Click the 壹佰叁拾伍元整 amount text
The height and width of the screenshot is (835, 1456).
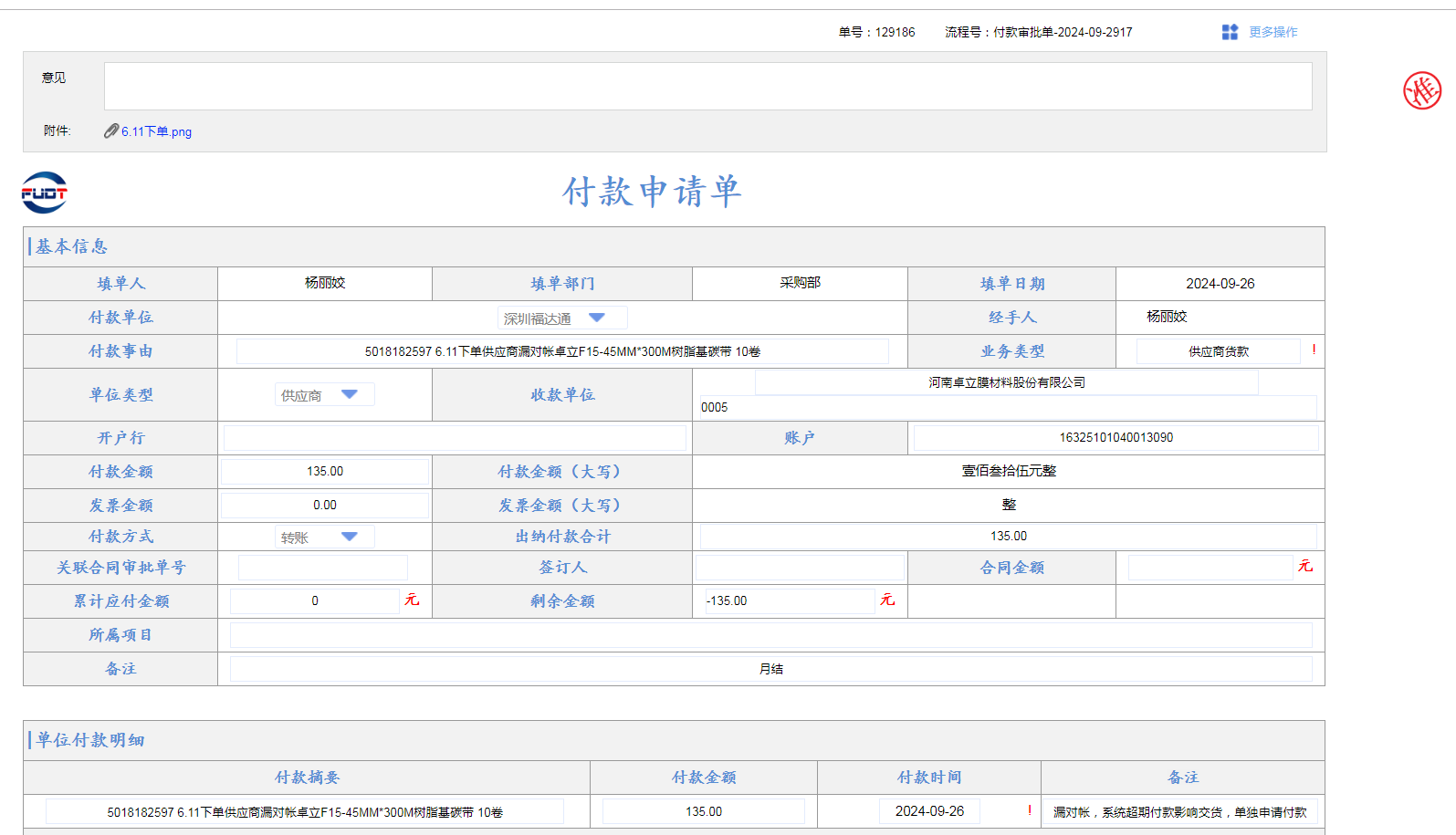click(1009, 471)
